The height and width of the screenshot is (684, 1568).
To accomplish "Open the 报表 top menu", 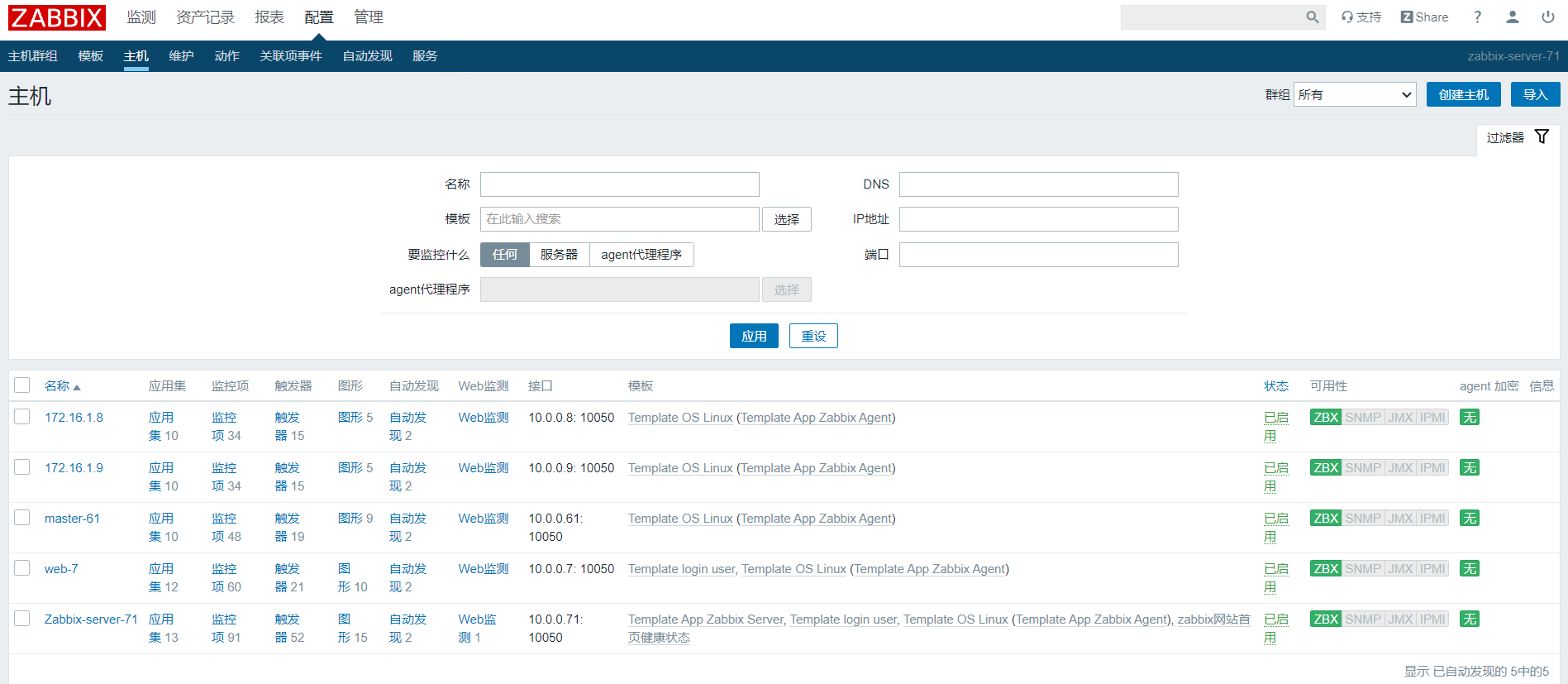I will [269, 17].
